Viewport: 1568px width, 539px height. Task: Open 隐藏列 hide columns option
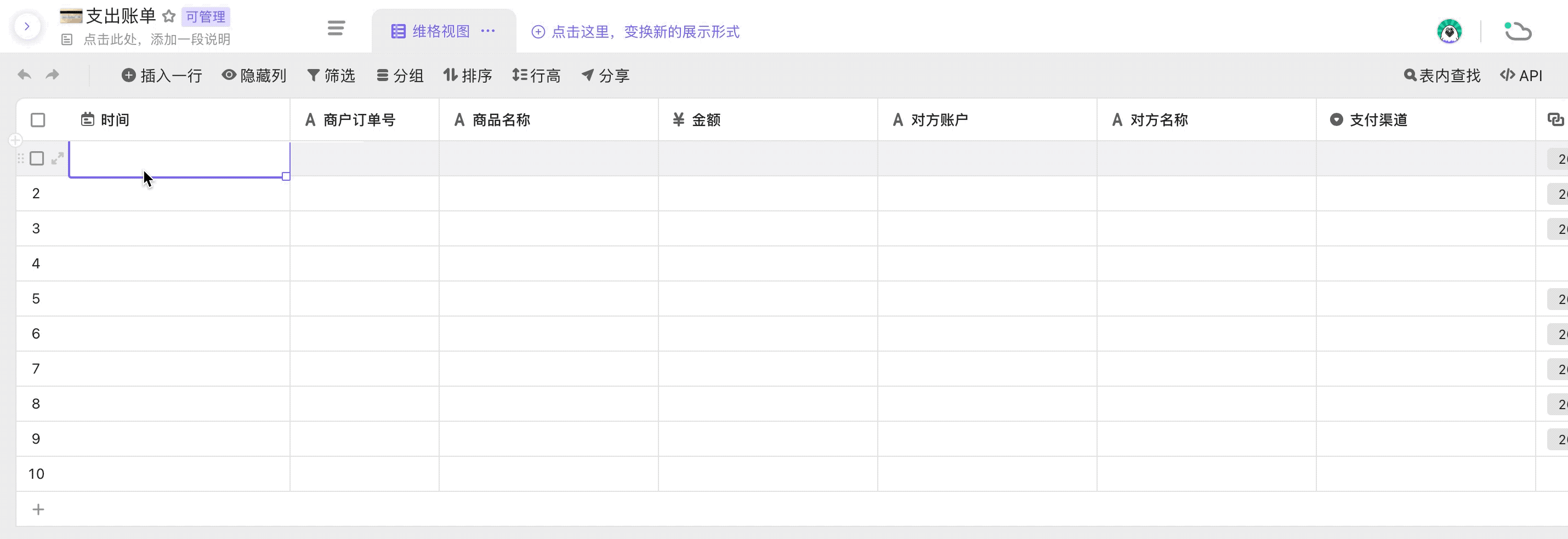tap(254, 76)
